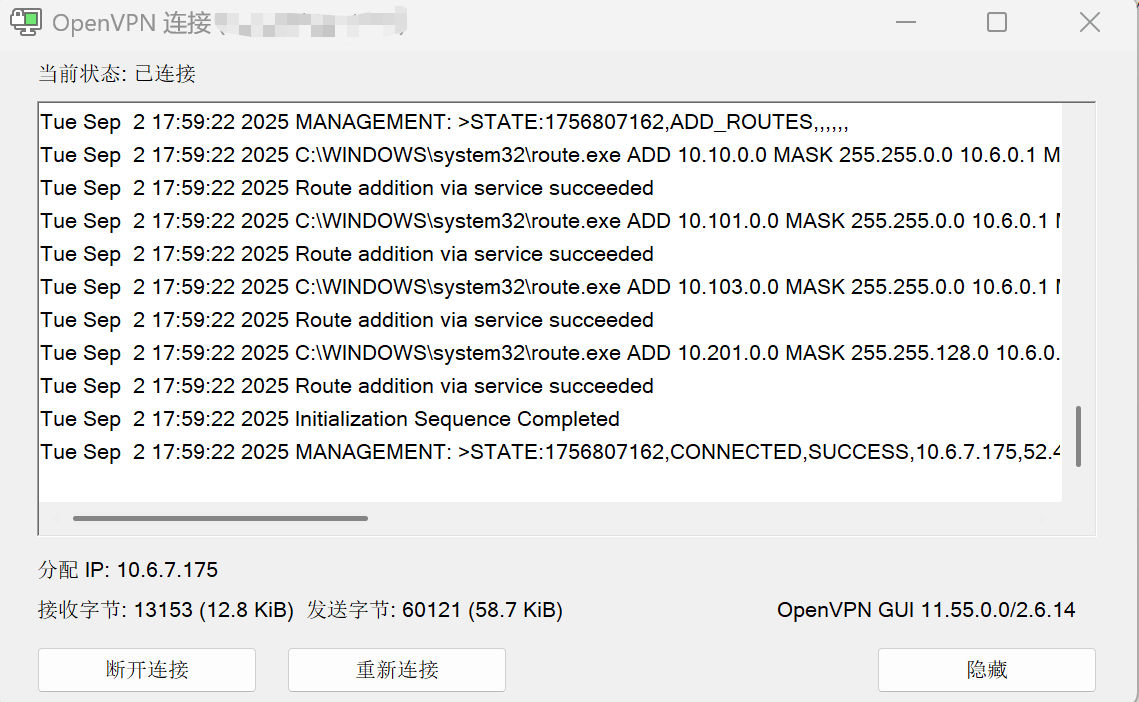Click the route ADD 10.201.0.0 log entry
Image resolution: width=1139 pixels, height=702 pixels.
click(550, 353)
